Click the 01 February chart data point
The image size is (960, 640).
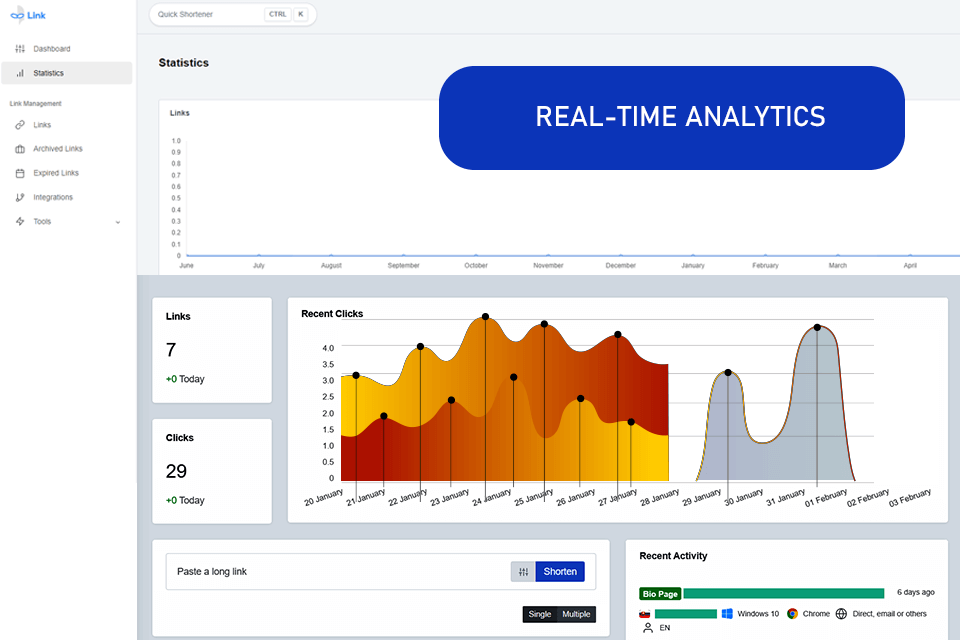pos(817,327)
